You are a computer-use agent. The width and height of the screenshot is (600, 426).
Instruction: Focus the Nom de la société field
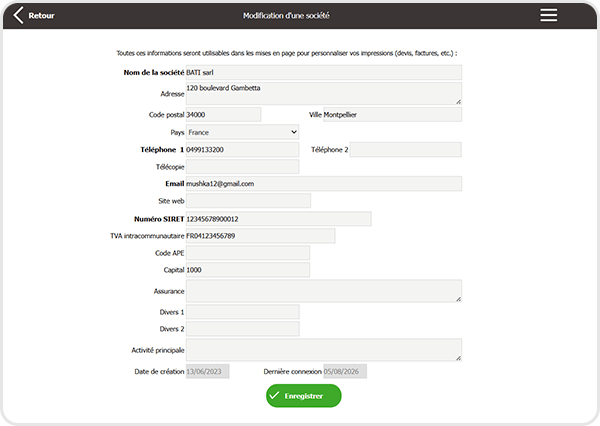[x=324, y=72]
